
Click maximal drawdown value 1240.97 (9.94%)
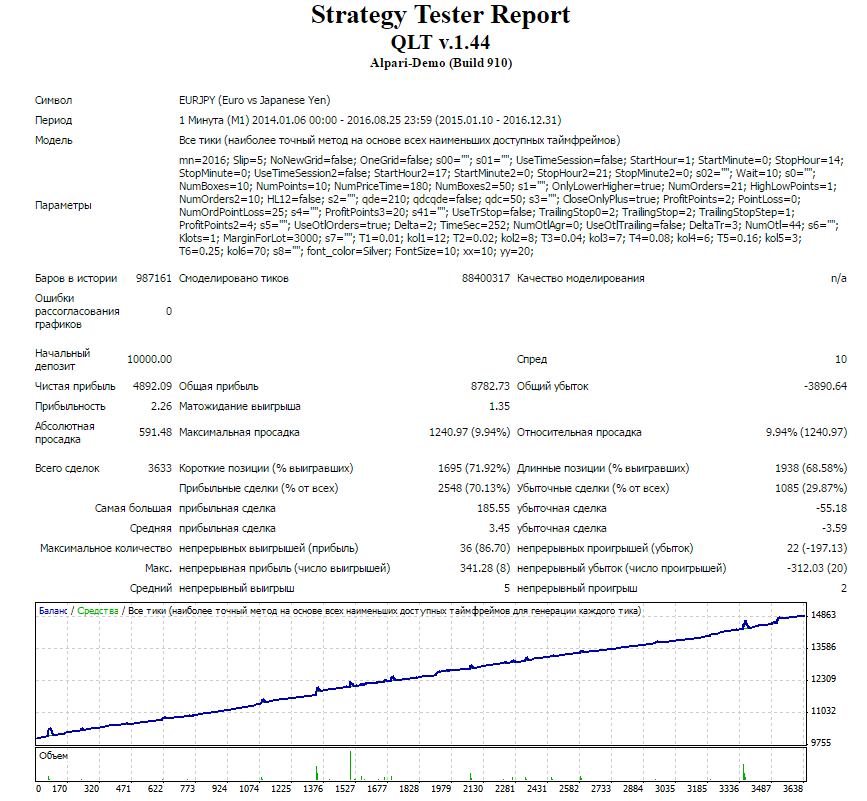[x=469, y=432]
